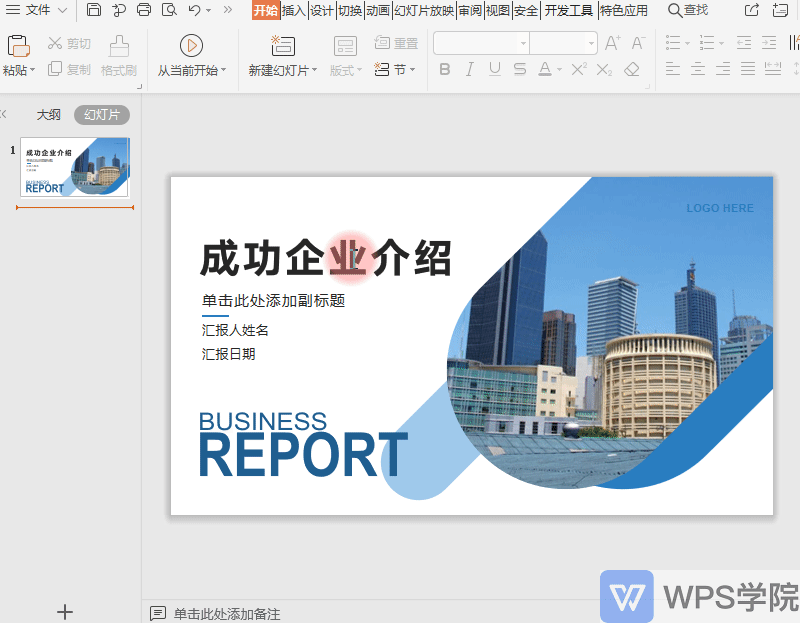Click the Save icon in quick toolbar
The width and height of the screenshot is (800, 623).
(93, 10)
